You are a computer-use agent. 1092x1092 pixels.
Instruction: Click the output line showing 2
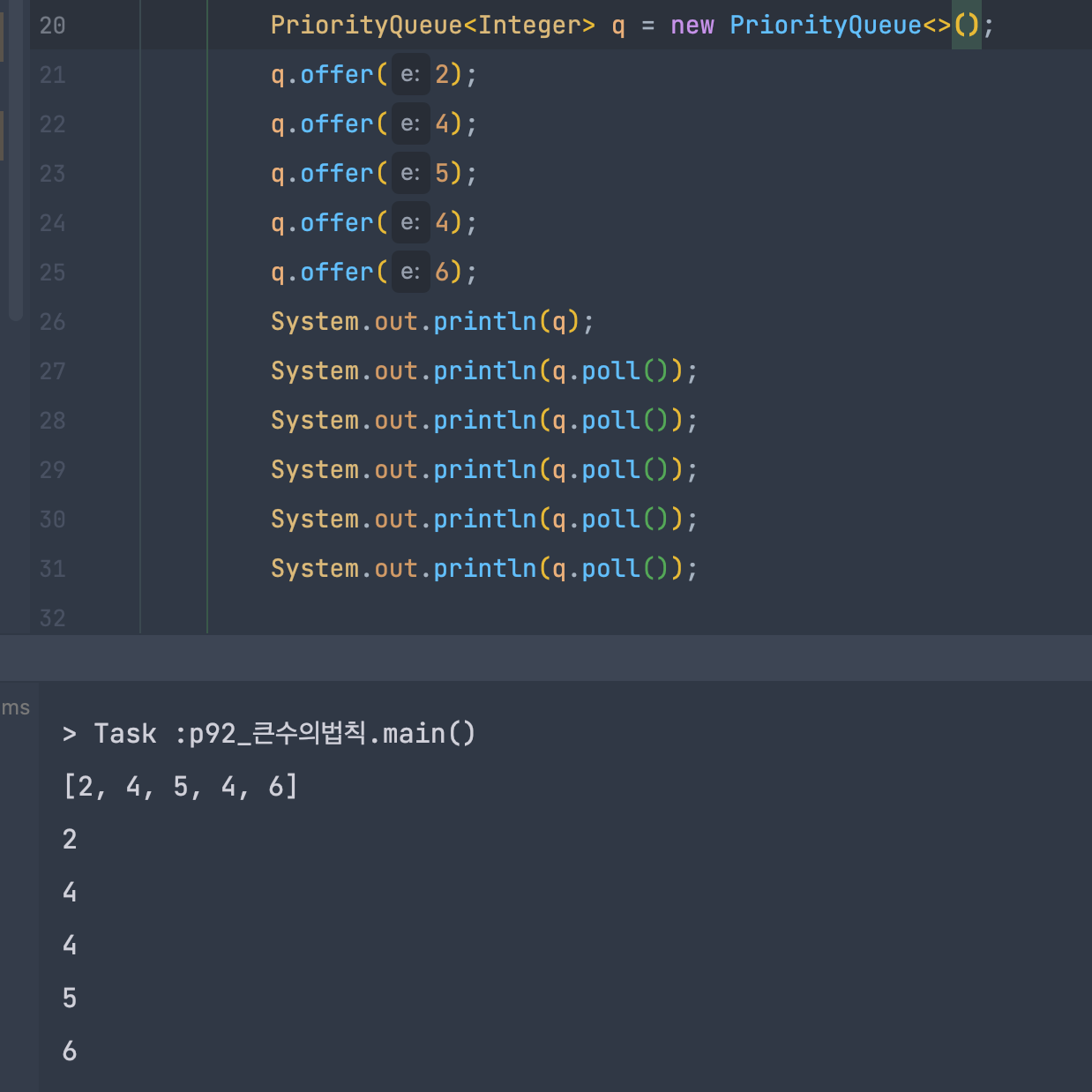[70, 839]
